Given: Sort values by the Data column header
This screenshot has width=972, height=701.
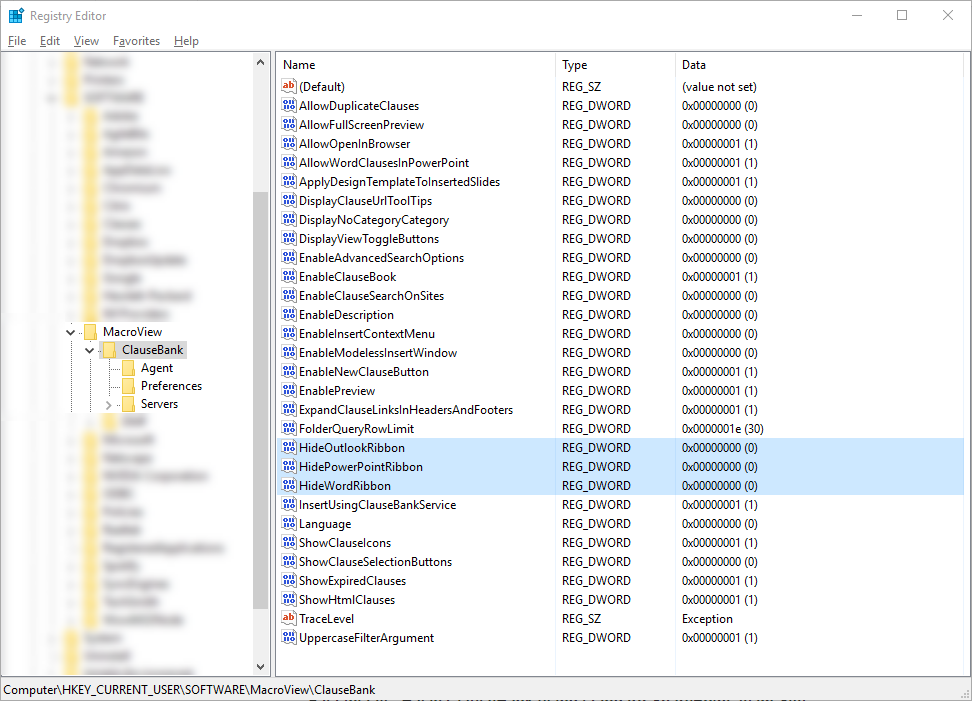Looking at the screenshot, I should point(820,64).
